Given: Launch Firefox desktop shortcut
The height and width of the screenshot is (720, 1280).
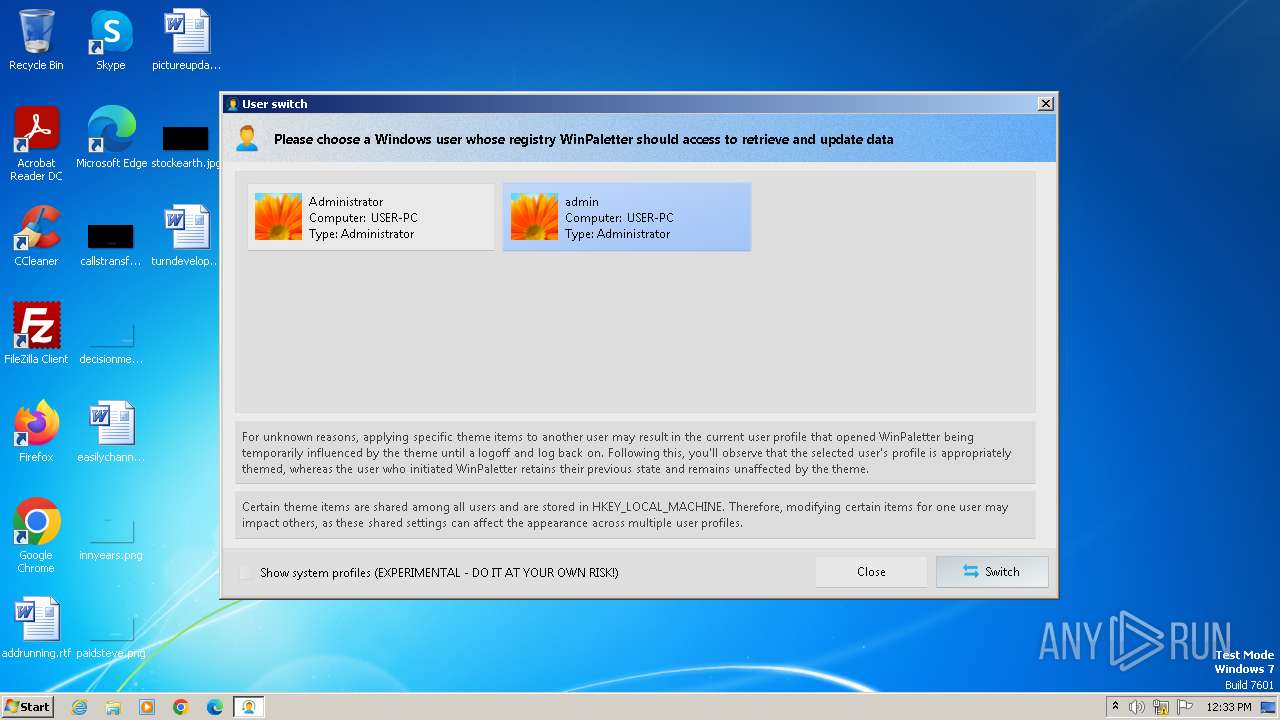Looking at the screenshot, I should pyautogui.click(x=36, y=432).
